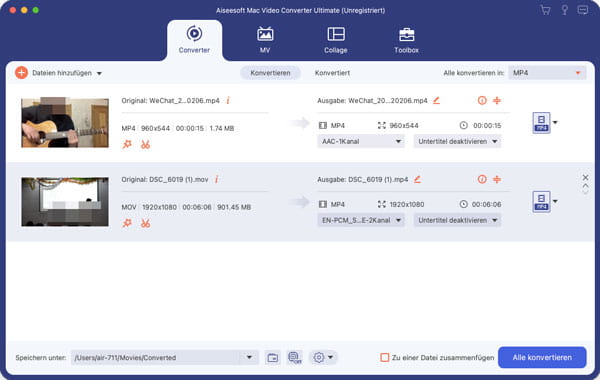This screenshot has height=380, width=600.
Task: Click the compress icon for the WeChat output
Action: 497,100
